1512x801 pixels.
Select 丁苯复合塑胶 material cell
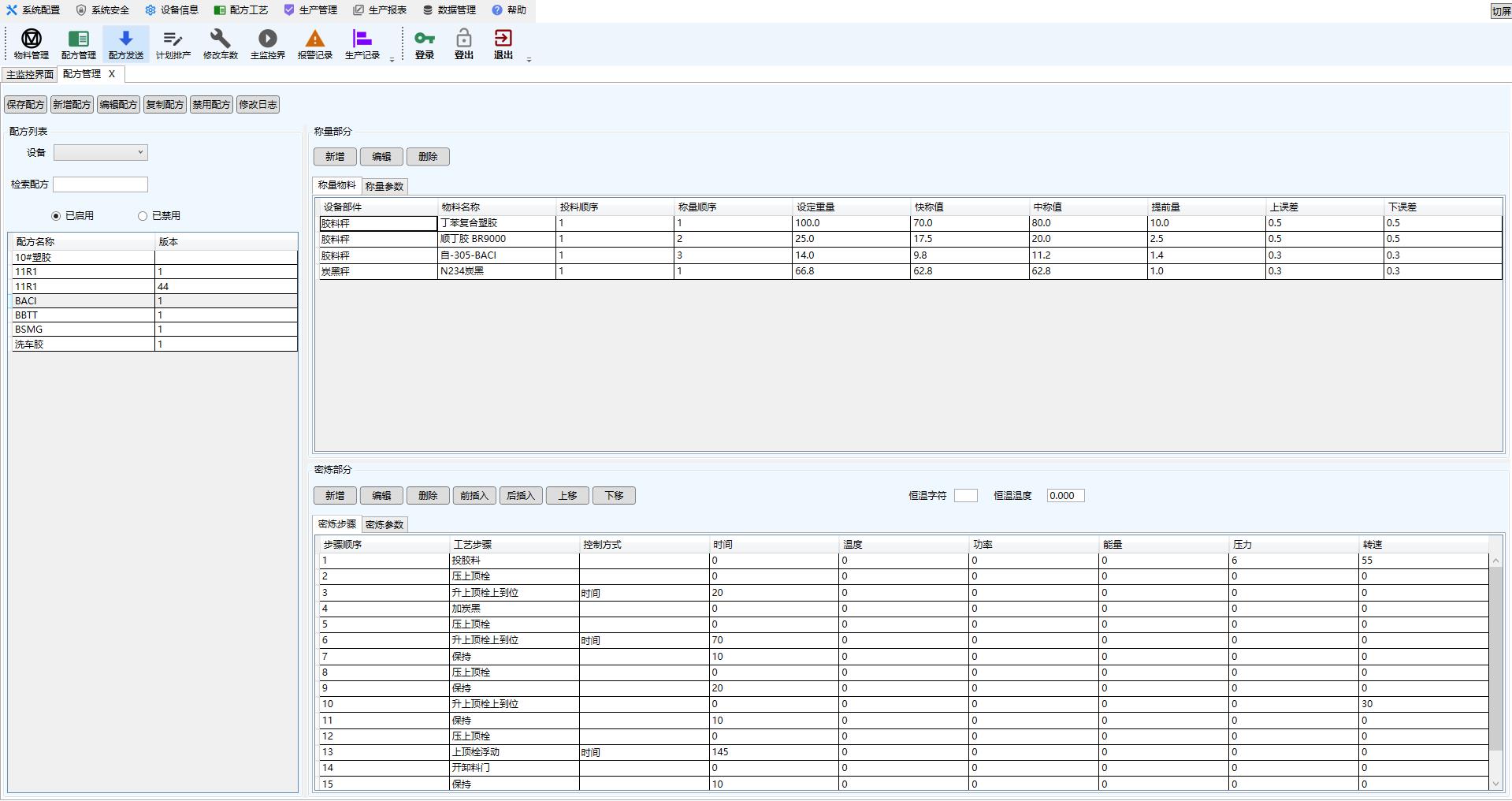(x=496, y=223)
